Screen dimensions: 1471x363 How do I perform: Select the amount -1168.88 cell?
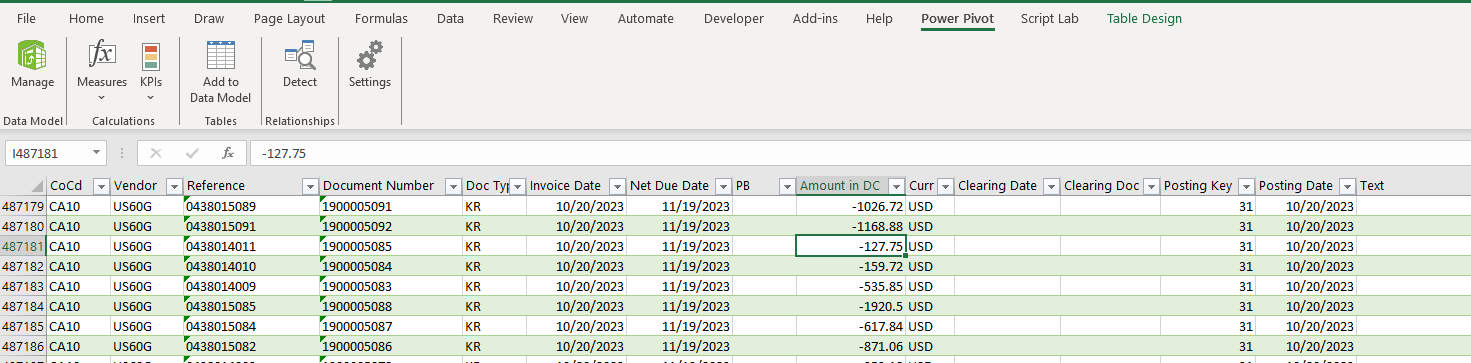(x=851, y=226)
